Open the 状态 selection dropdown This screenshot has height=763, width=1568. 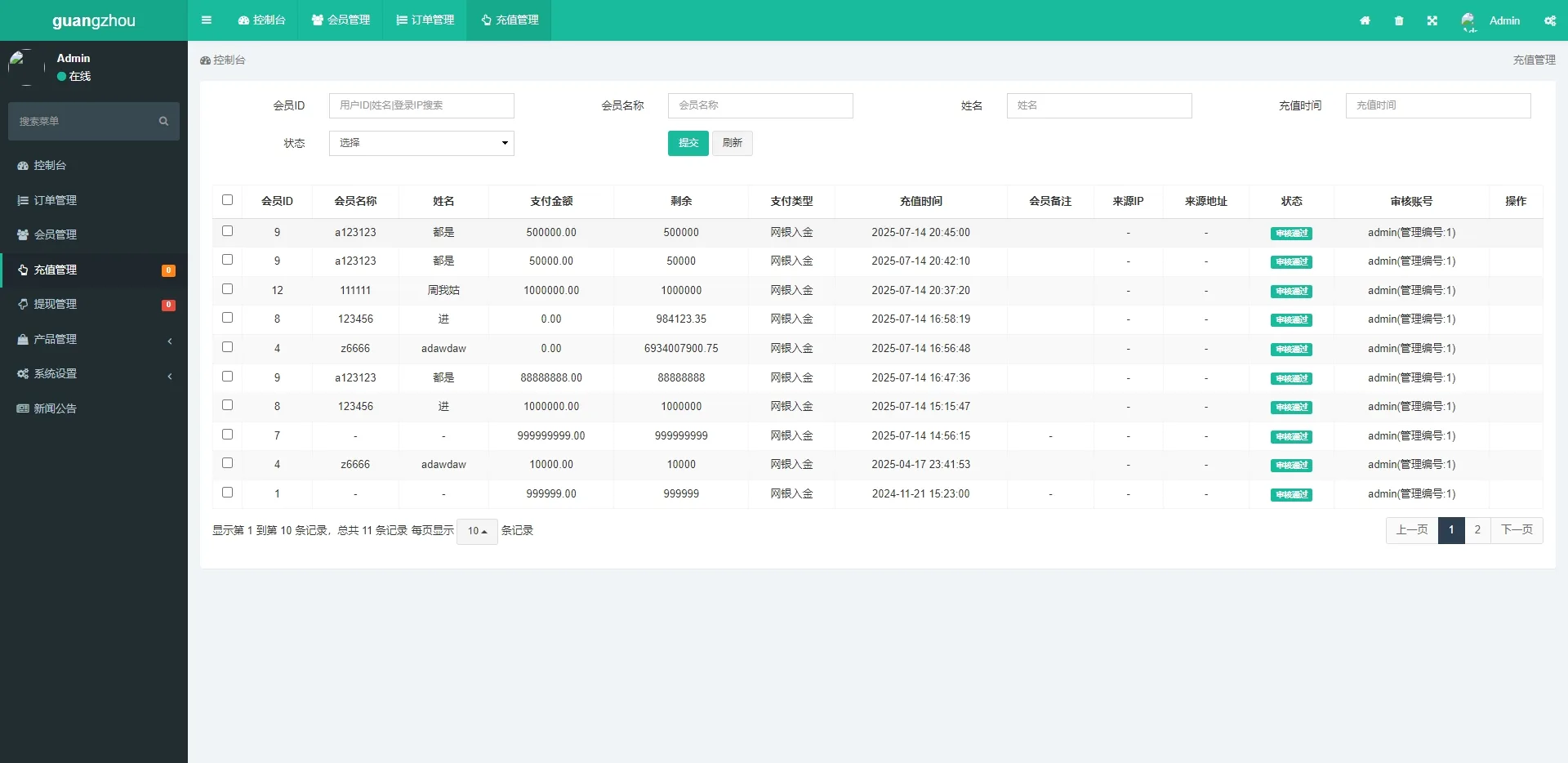pos(421,143)
